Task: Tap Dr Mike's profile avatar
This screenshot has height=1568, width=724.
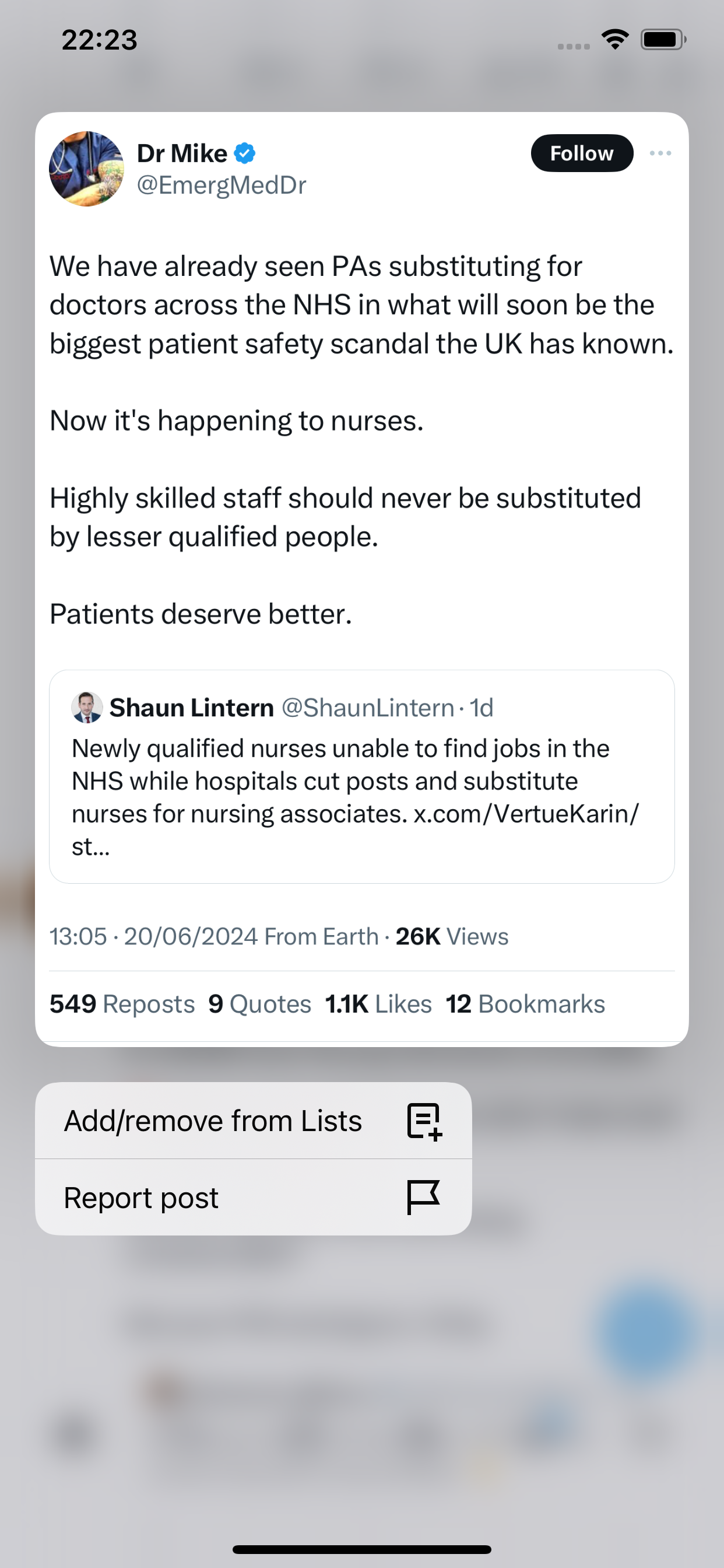Action: pyautogui.click(x=86, y=169)
